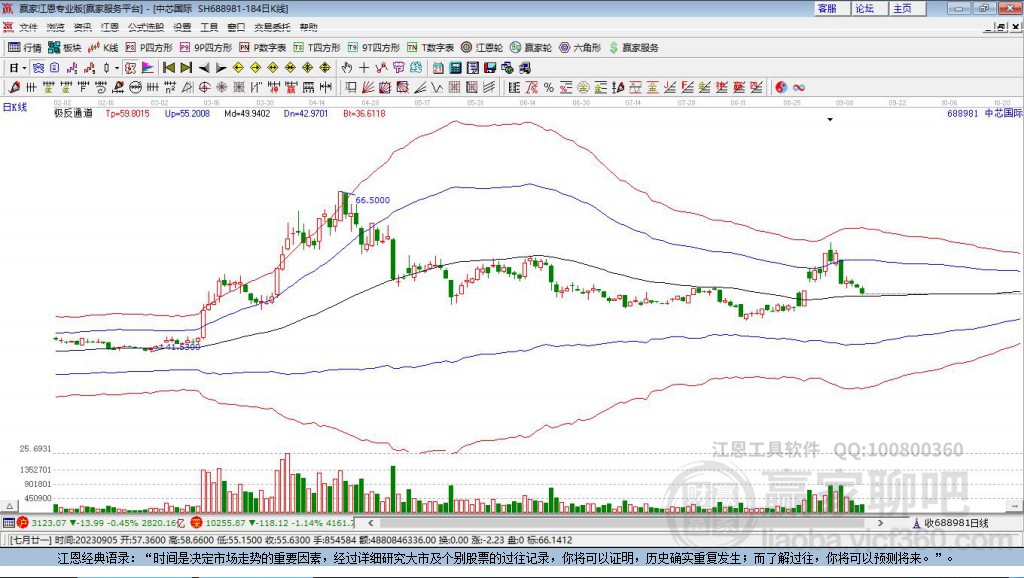Click the red floppy save icon

(x=490, y=68)
